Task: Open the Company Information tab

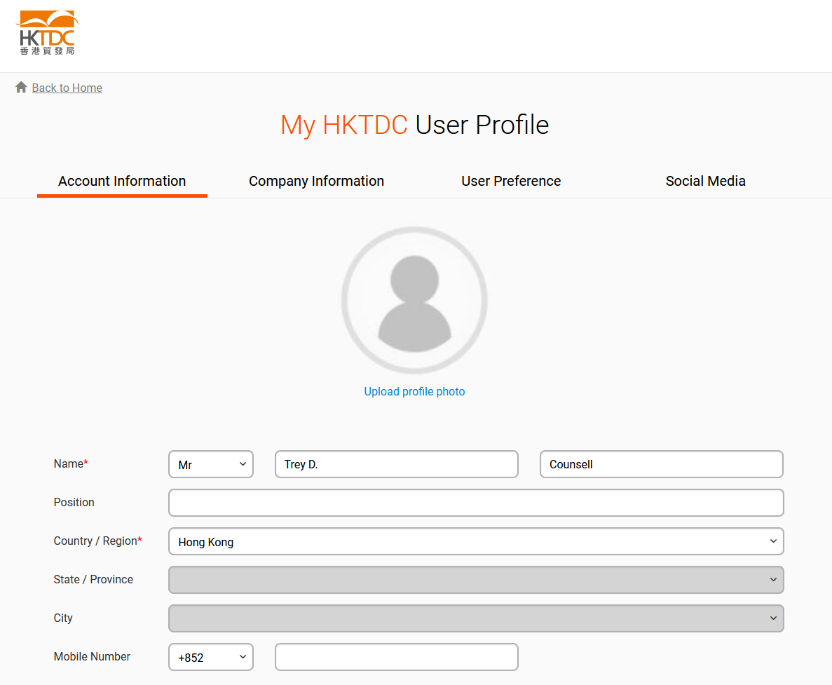Action: tap(316, 181)
